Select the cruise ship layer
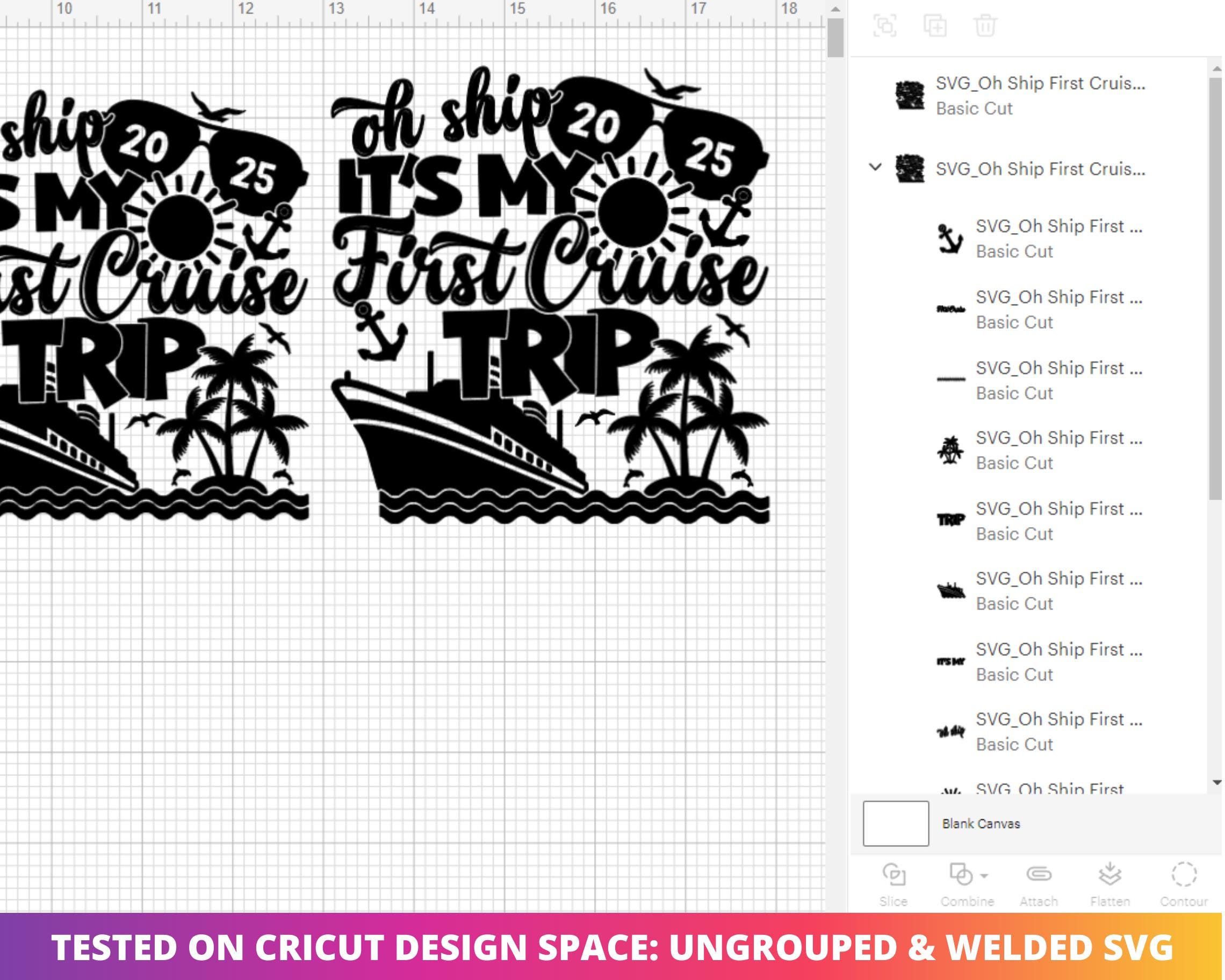 (1040, 591)
